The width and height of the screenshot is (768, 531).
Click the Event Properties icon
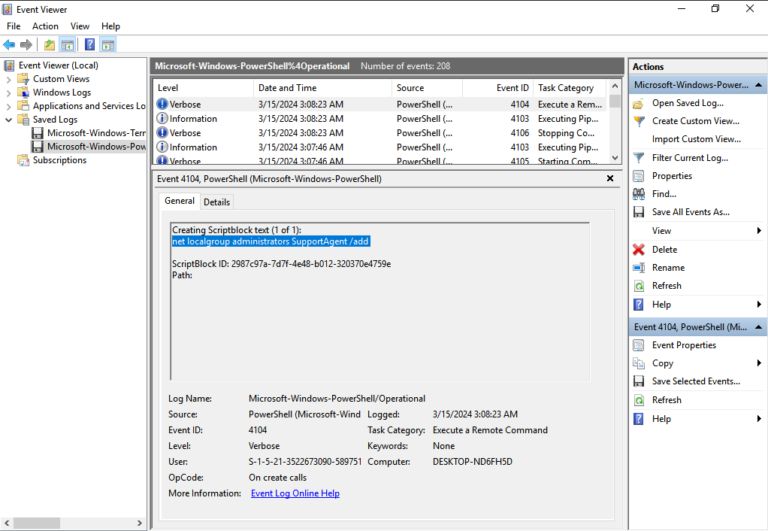(639, 345)
